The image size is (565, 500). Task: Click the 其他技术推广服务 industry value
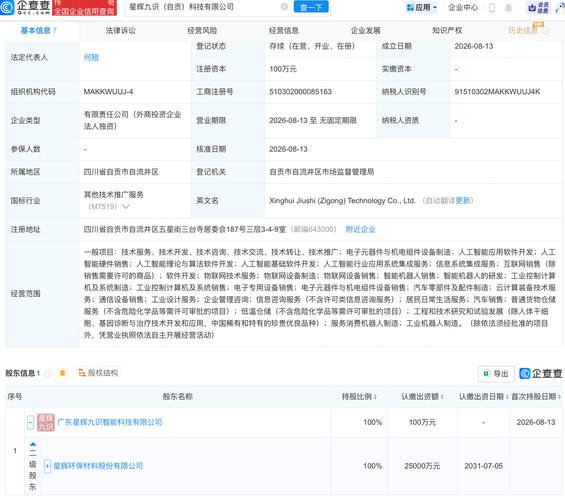pos(114,195)
